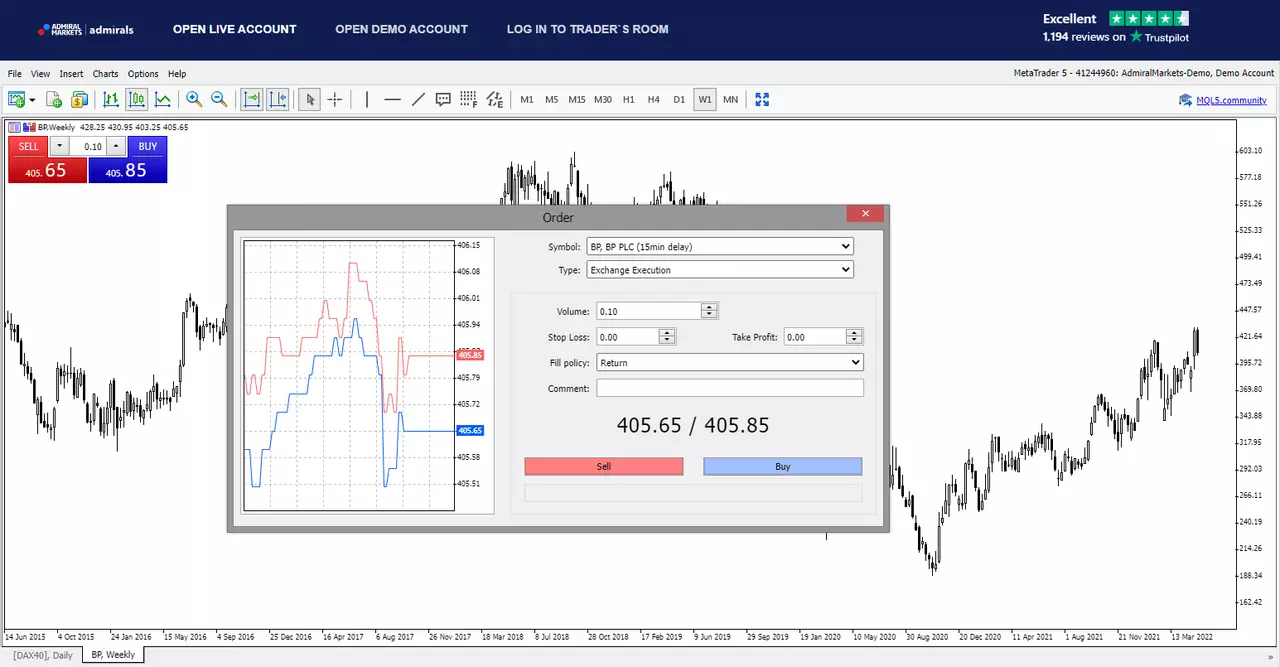Image resolution: width=1280 pixels, height=667 pixels.
Task: Switch chart to candlesticks view
Action: click(137, 99)
